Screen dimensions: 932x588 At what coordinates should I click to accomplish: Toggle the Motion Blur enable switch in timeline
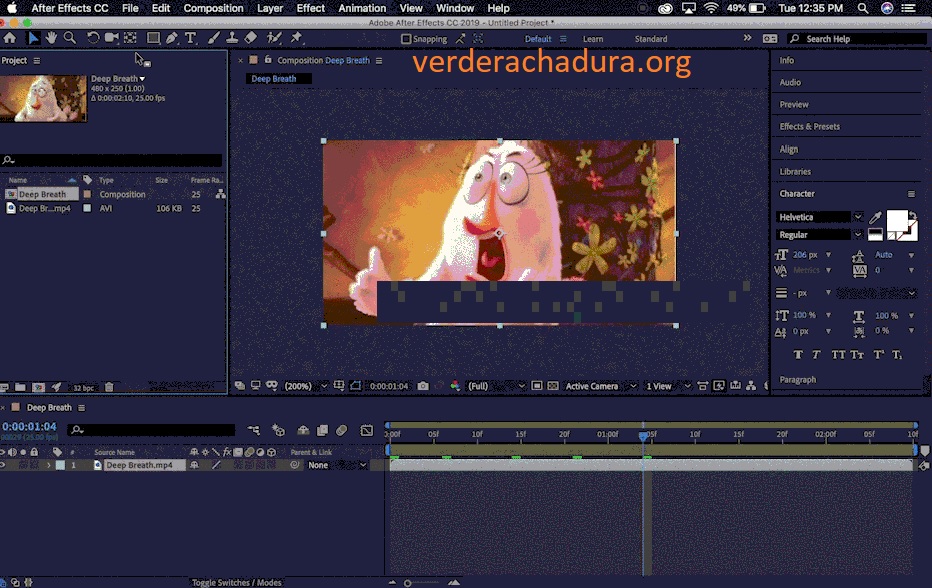pyautogui.click(x=342, y=430)
